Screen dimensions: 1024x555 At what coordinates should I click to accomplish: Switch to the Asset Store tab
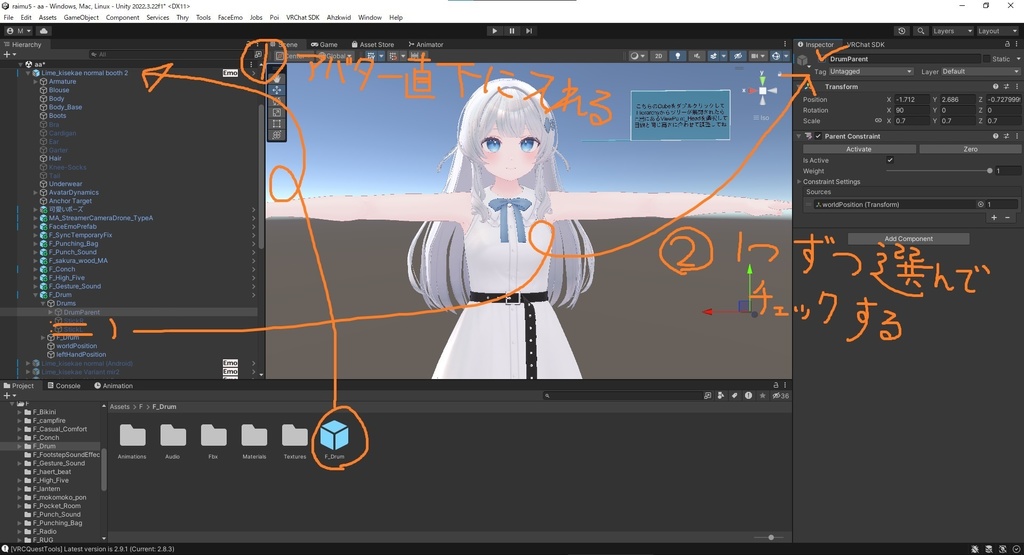click(x=372, y=44)
